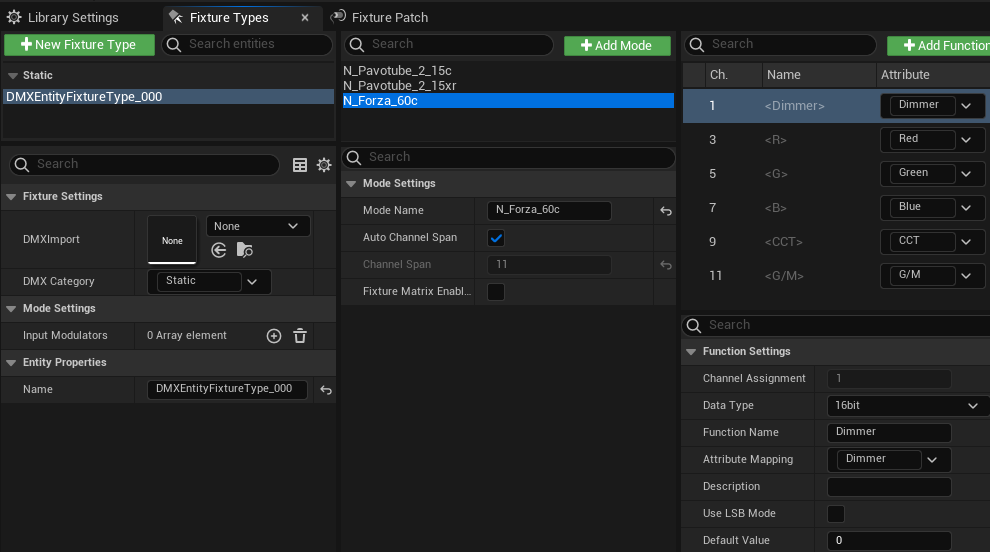Delete all Input Modulators array elements

[x=300, y=336]
